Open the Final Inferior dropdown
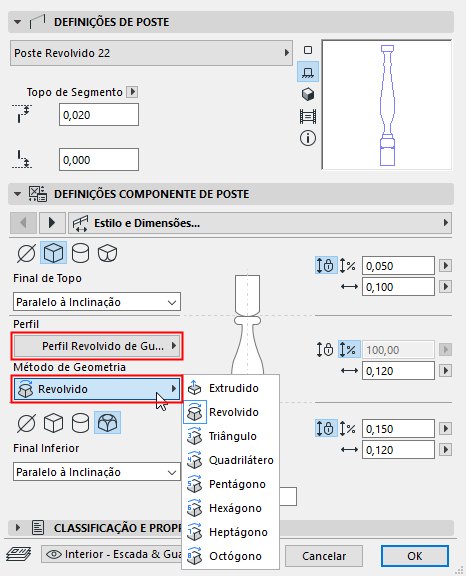Viewport: 466px width, 576px height. [x=97, y=472]
